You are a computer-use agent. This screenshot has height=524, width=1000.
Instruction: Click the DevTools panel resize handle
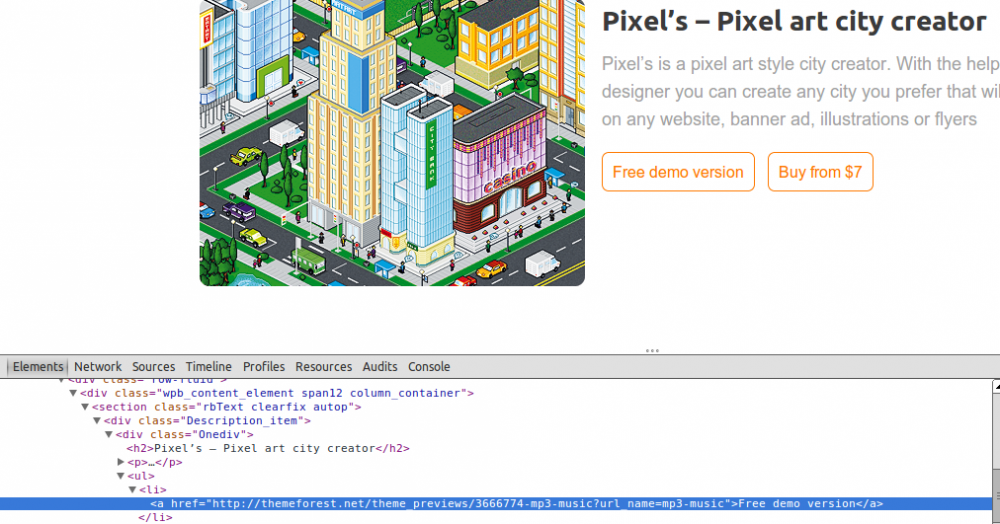pos(652,351)
